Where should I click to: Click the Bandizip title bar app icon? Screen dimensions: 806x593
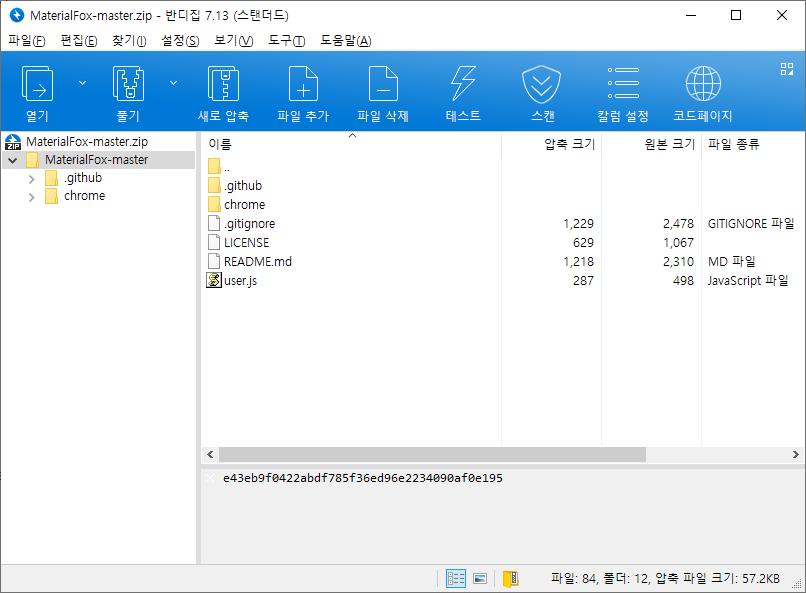(x=17, y=15)
